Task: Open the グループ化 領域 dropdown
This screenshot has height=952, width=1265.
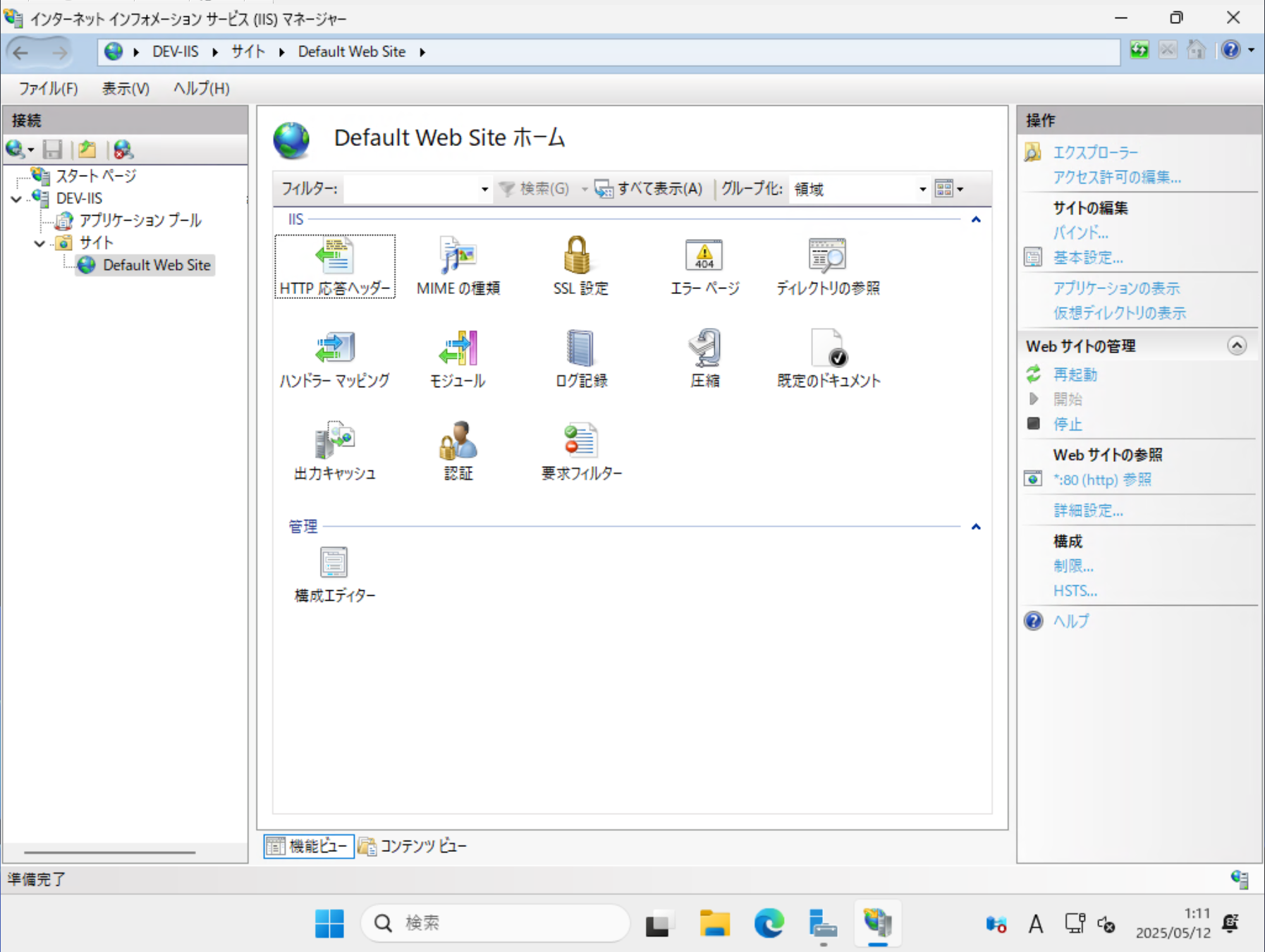Action: pos(922,189)
